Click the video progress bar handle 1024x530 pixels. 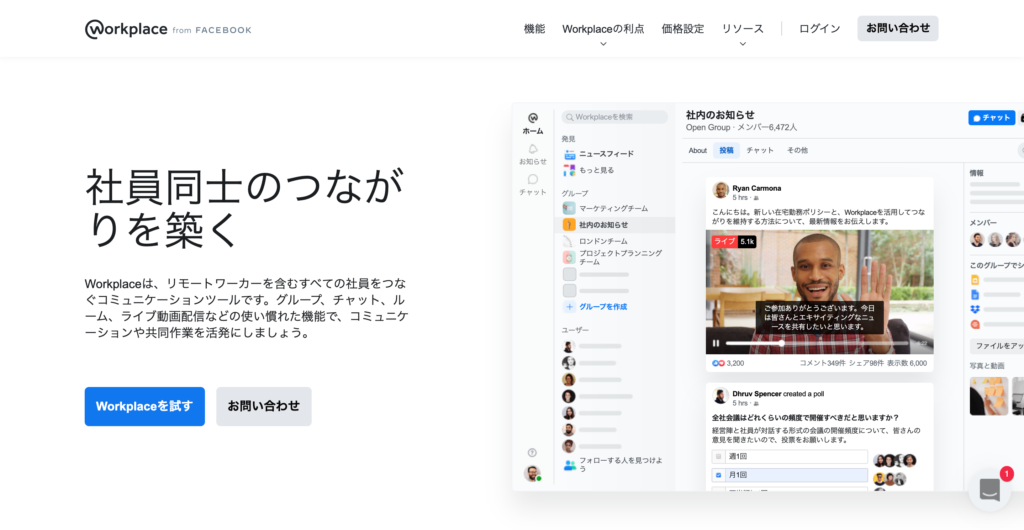tap(781, 343)
